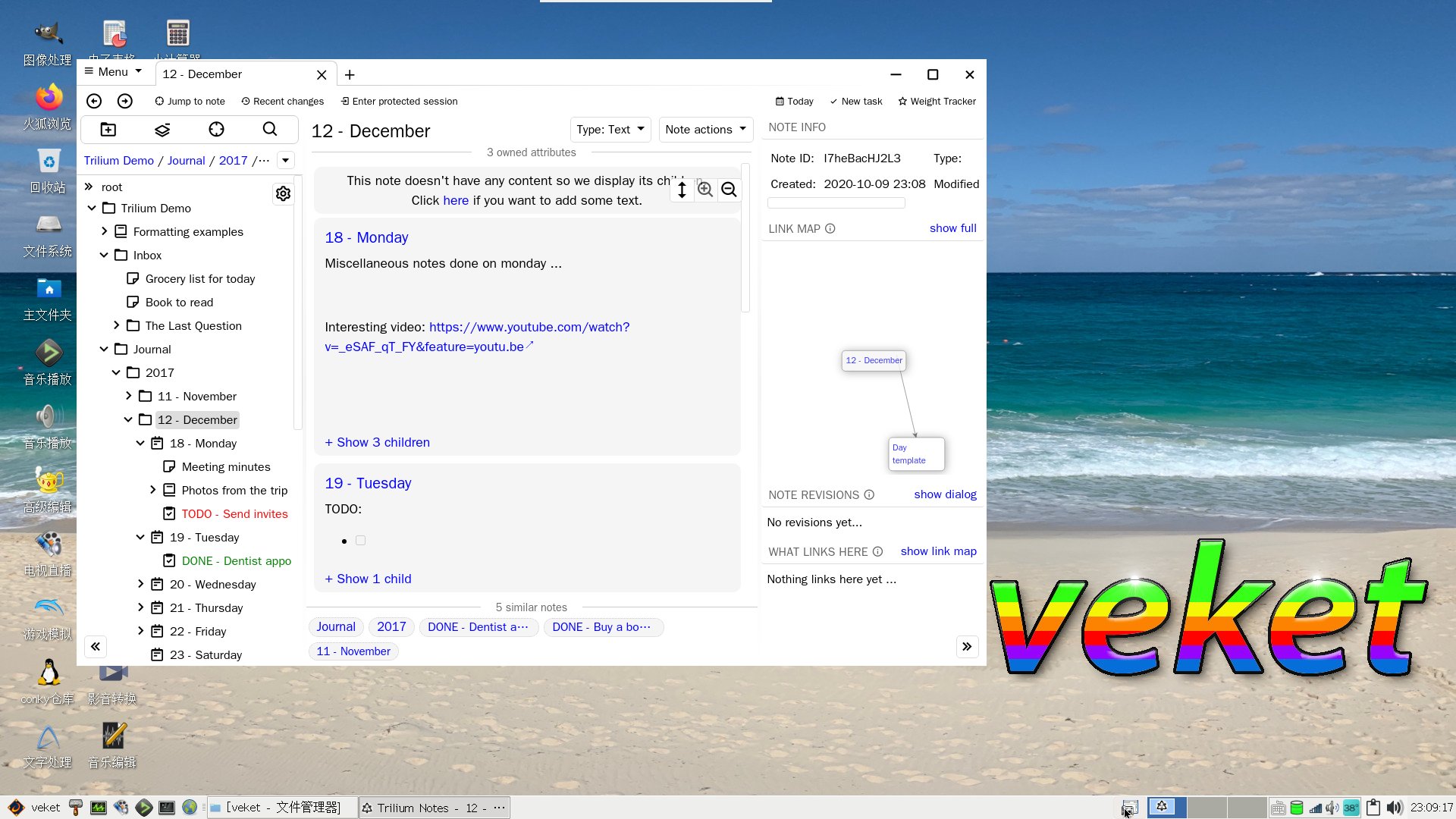1456x819 pixels.
Task: Click the tree settings gear icon
Action: point(283,194)
